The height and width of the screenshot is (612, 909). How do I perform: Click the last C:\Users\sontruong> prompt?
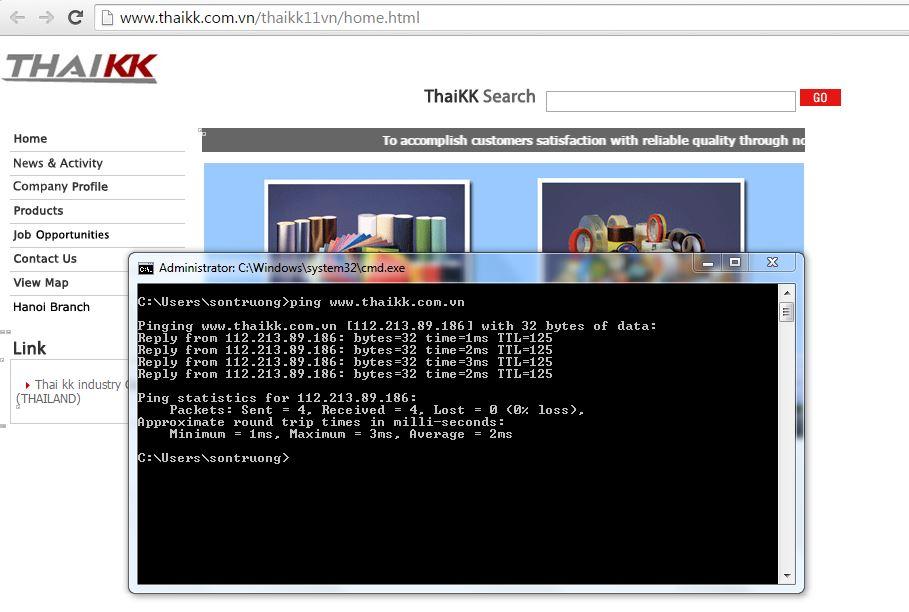pos(213,458)
